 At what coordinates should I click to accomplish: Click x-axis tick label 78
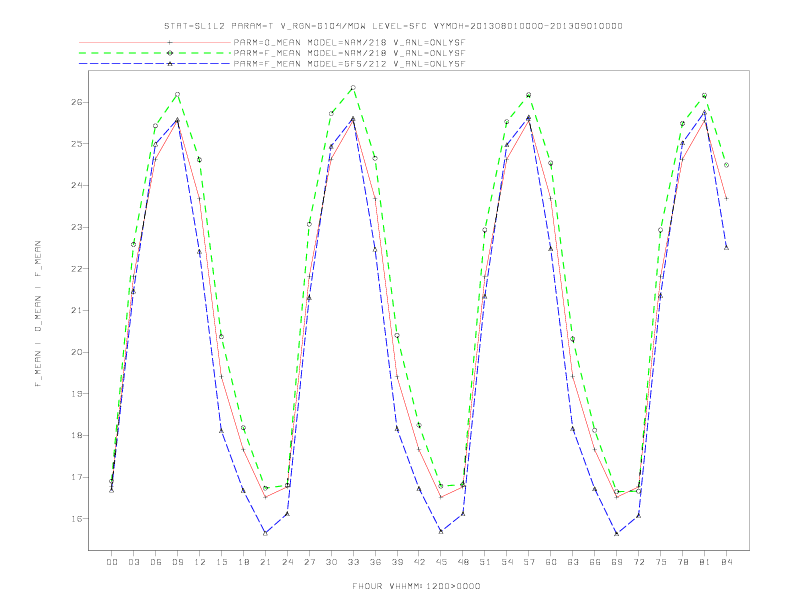(x=683, y=562)
